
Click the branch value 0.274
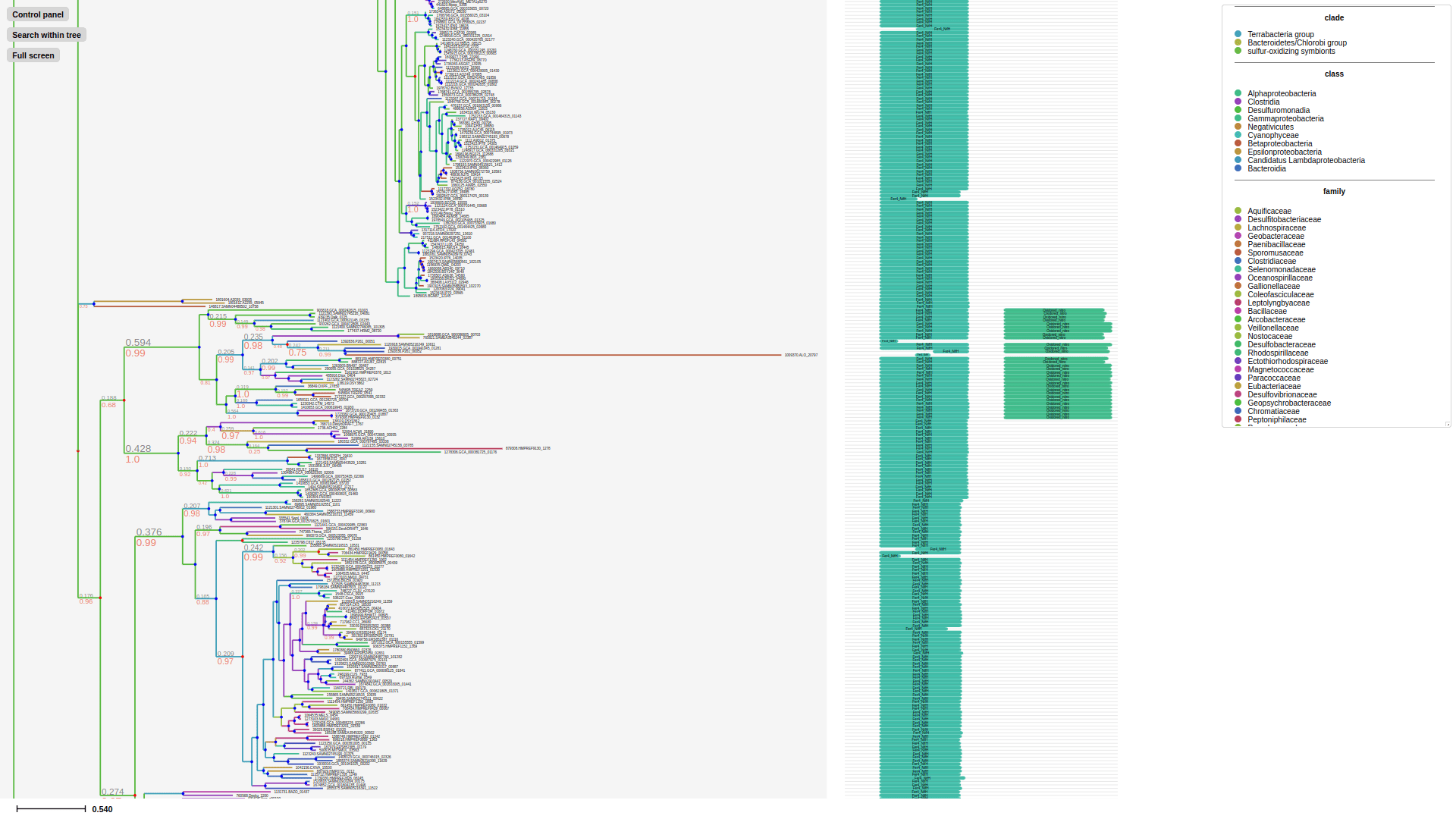tap(112, 792)
